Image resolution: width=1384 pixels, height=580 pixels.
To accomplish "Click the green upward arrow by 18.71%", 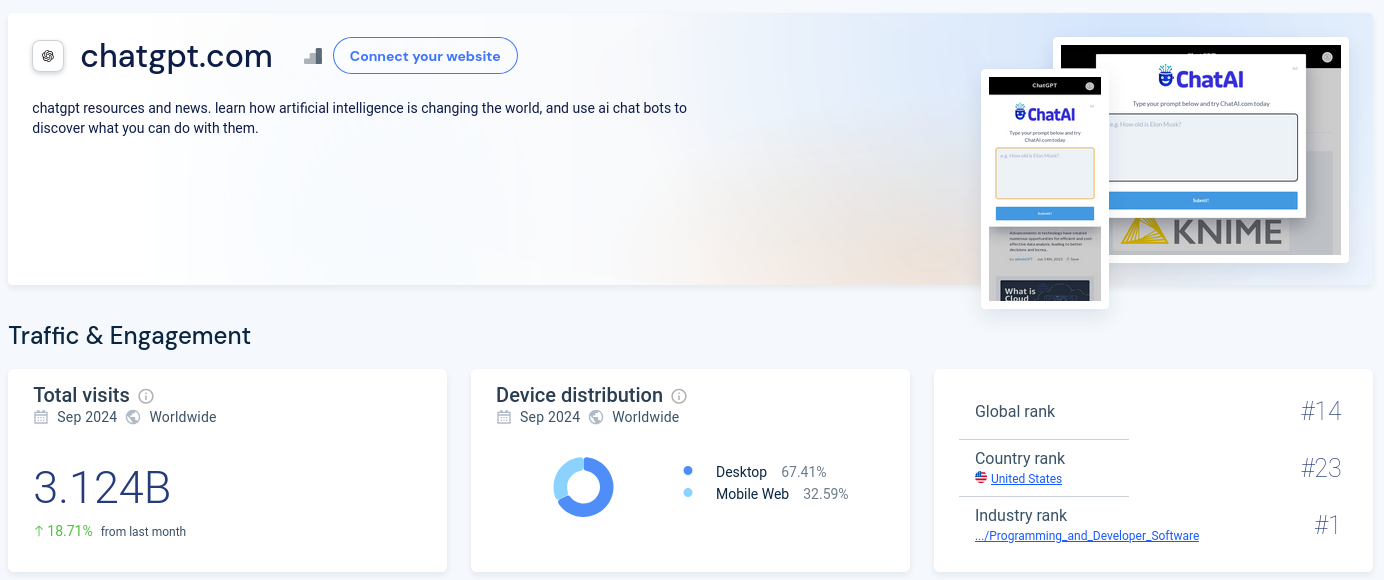I will (39, 531).
